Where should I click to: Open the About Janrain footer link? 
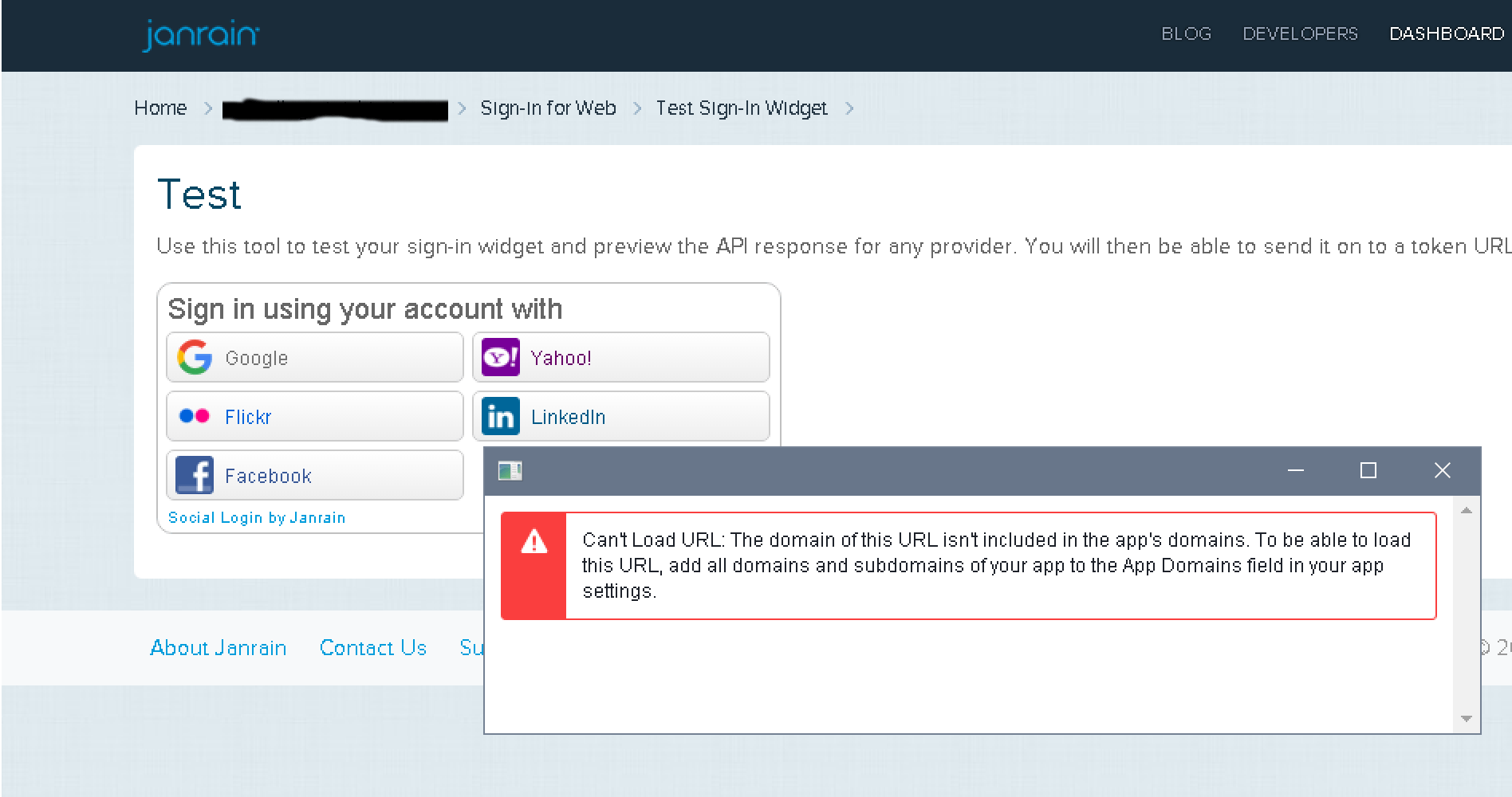[218, 648]
